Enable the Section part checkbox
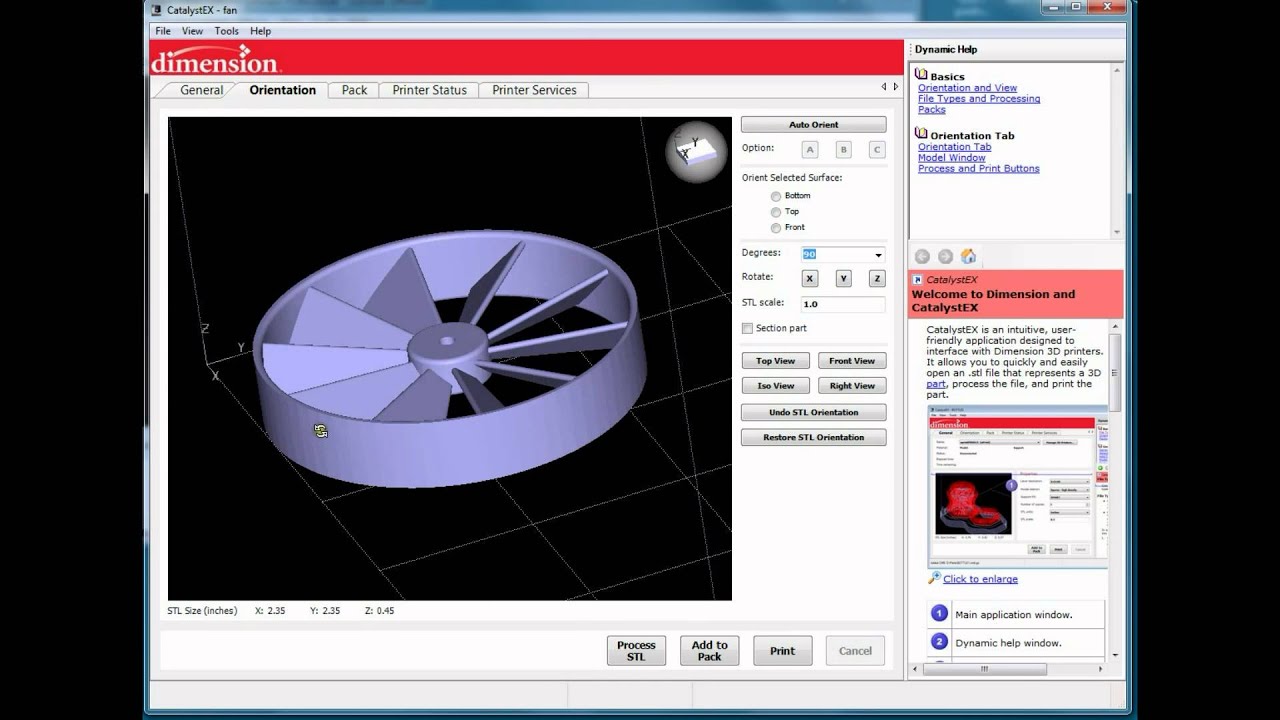 pos(747,328)
